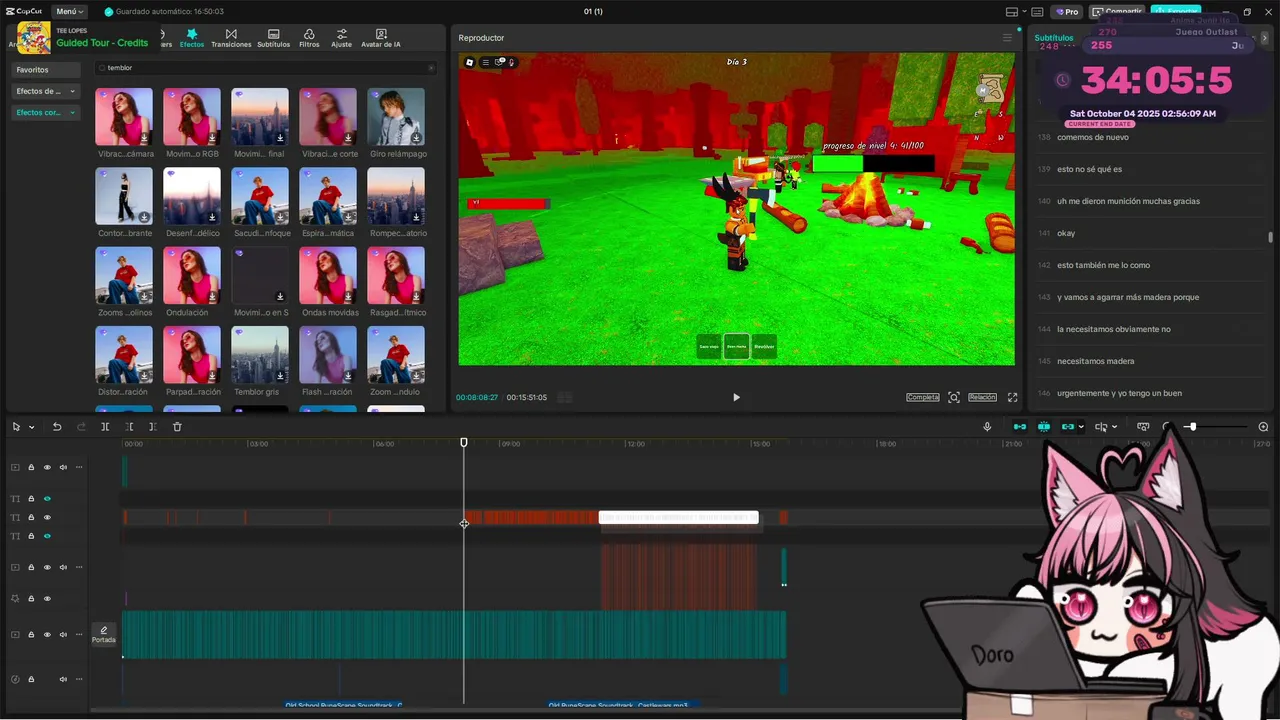Click the voice-over record microphone icon
The height and width of the screenshot is (720, 1280).
(987, 427)
